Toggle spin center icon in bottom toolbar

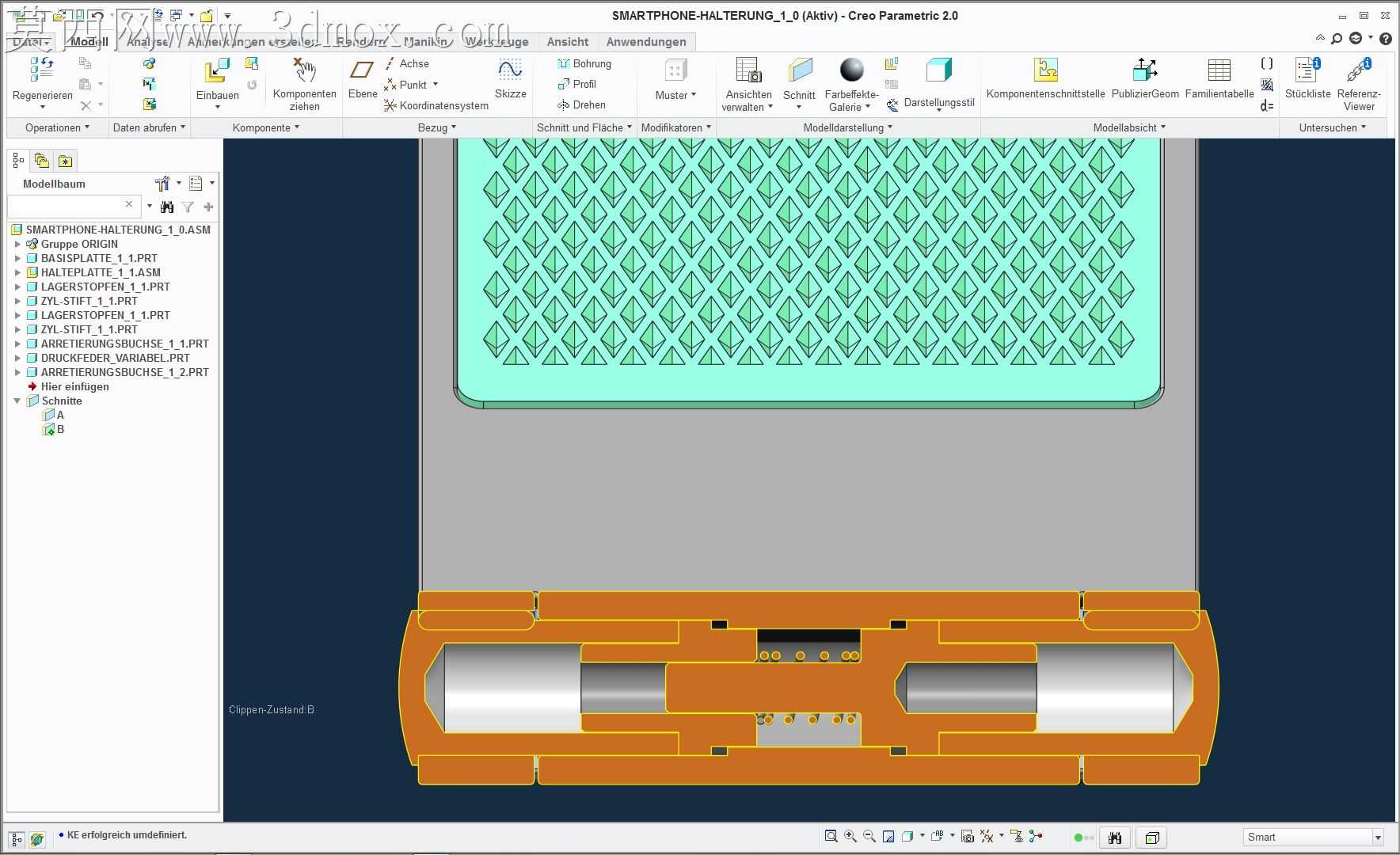(x=1036, y=836)
